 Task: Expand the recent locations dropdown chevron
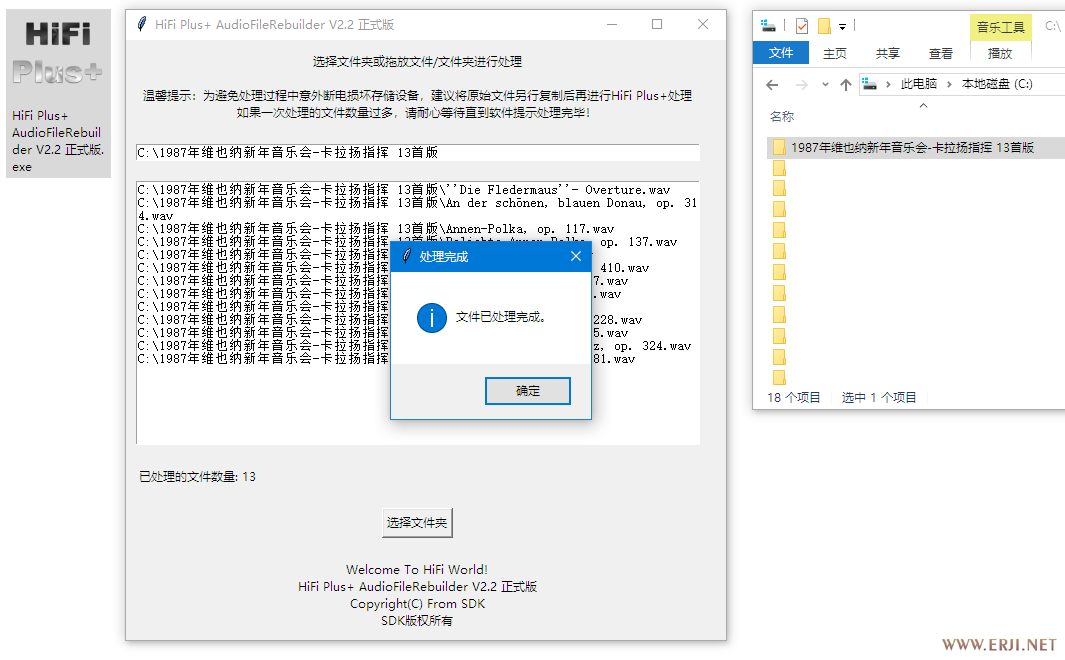tap(823, 85)
